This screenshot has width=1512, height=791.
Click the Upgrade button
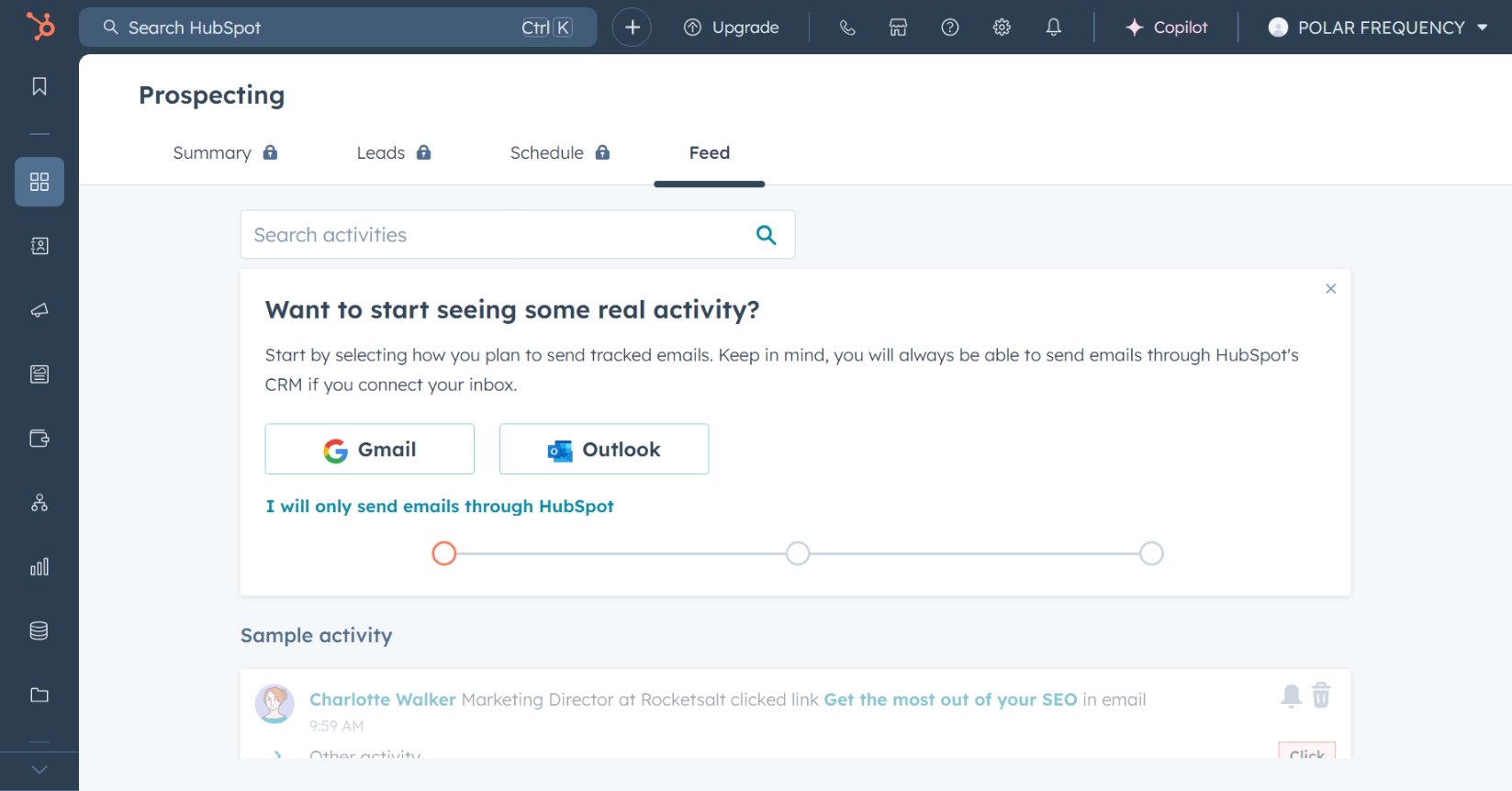tap(732, 28)
